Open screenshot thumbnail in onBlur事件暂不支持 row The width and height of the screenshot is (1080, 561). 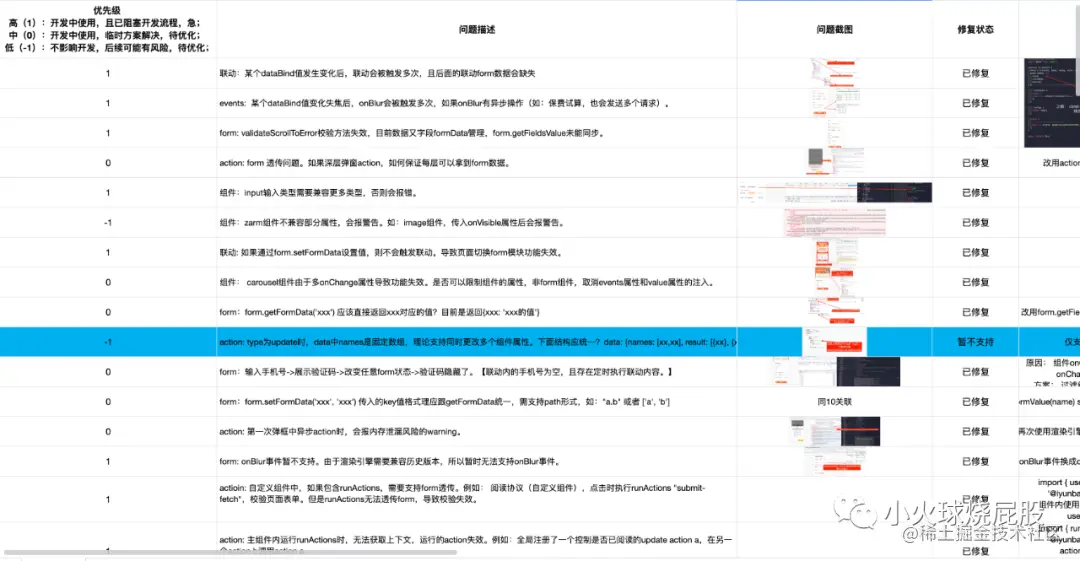coord(835,461)
